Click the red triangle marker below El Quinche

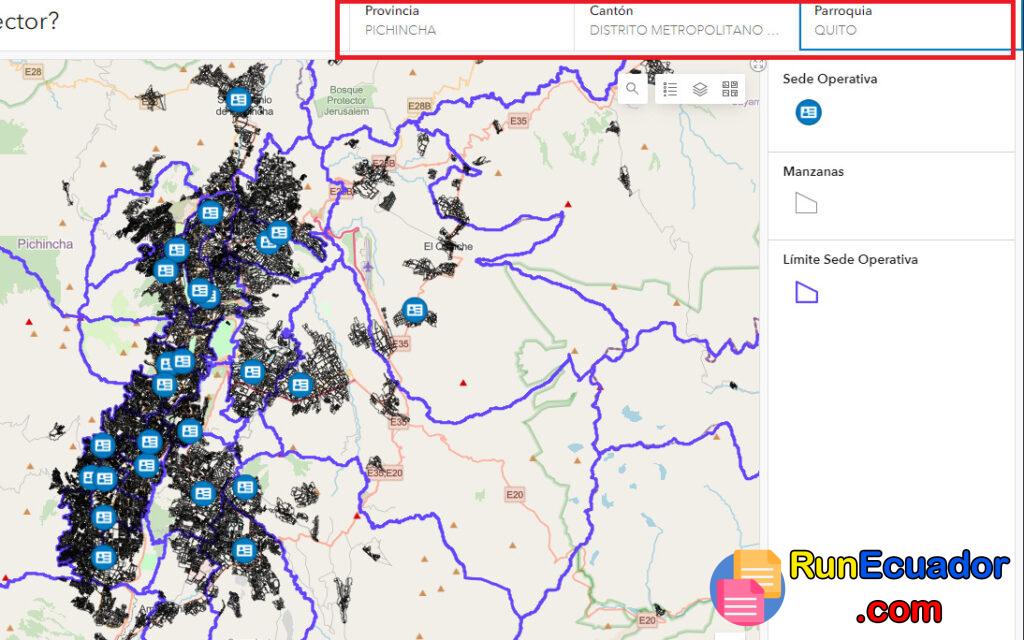[462, 383]
